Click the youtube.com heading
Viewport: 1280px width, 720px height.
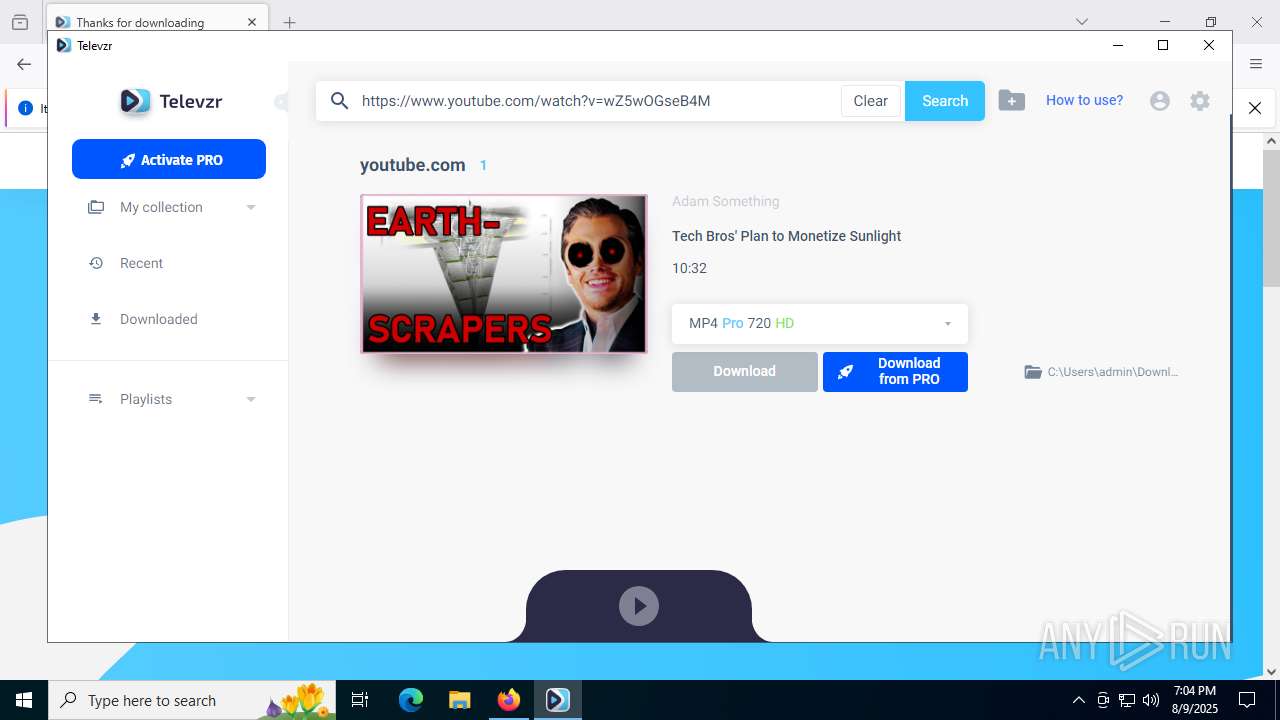[413, 165]
